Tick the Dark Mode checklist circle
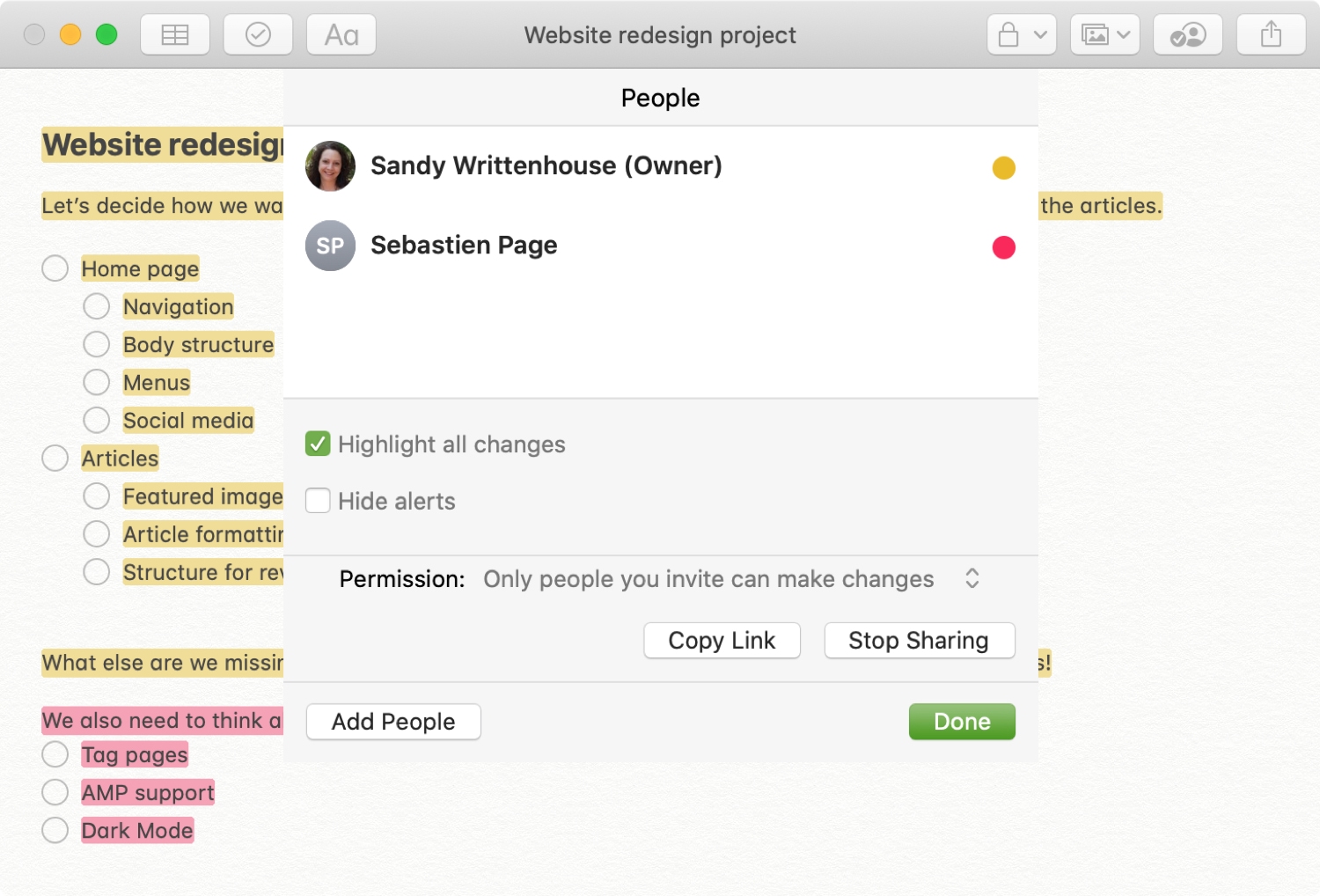The height and width of the screenshot is (896, 1320). coord(55,830)
